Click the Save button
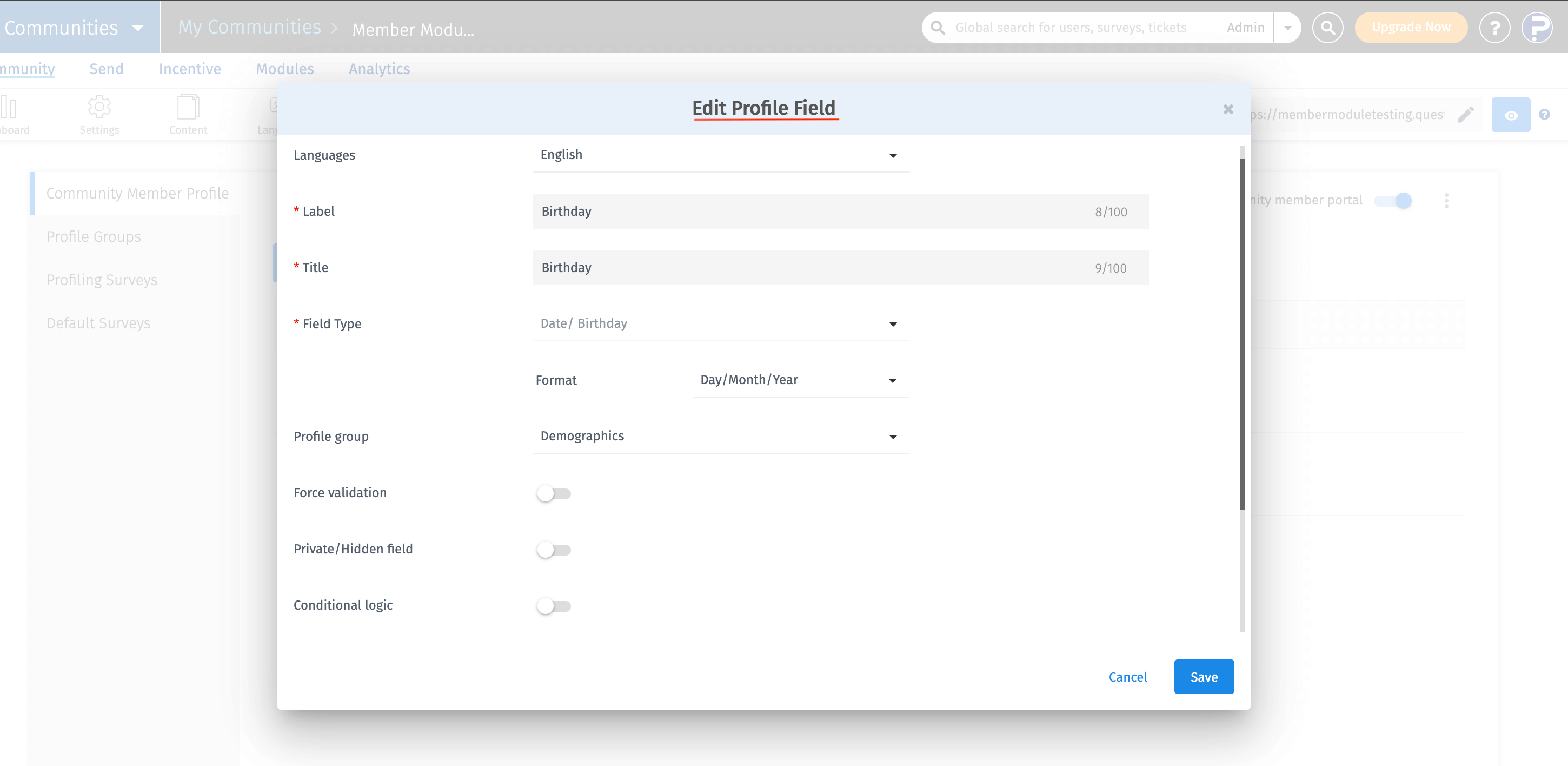The image size is (1568, 766). tap(1204, 677)
